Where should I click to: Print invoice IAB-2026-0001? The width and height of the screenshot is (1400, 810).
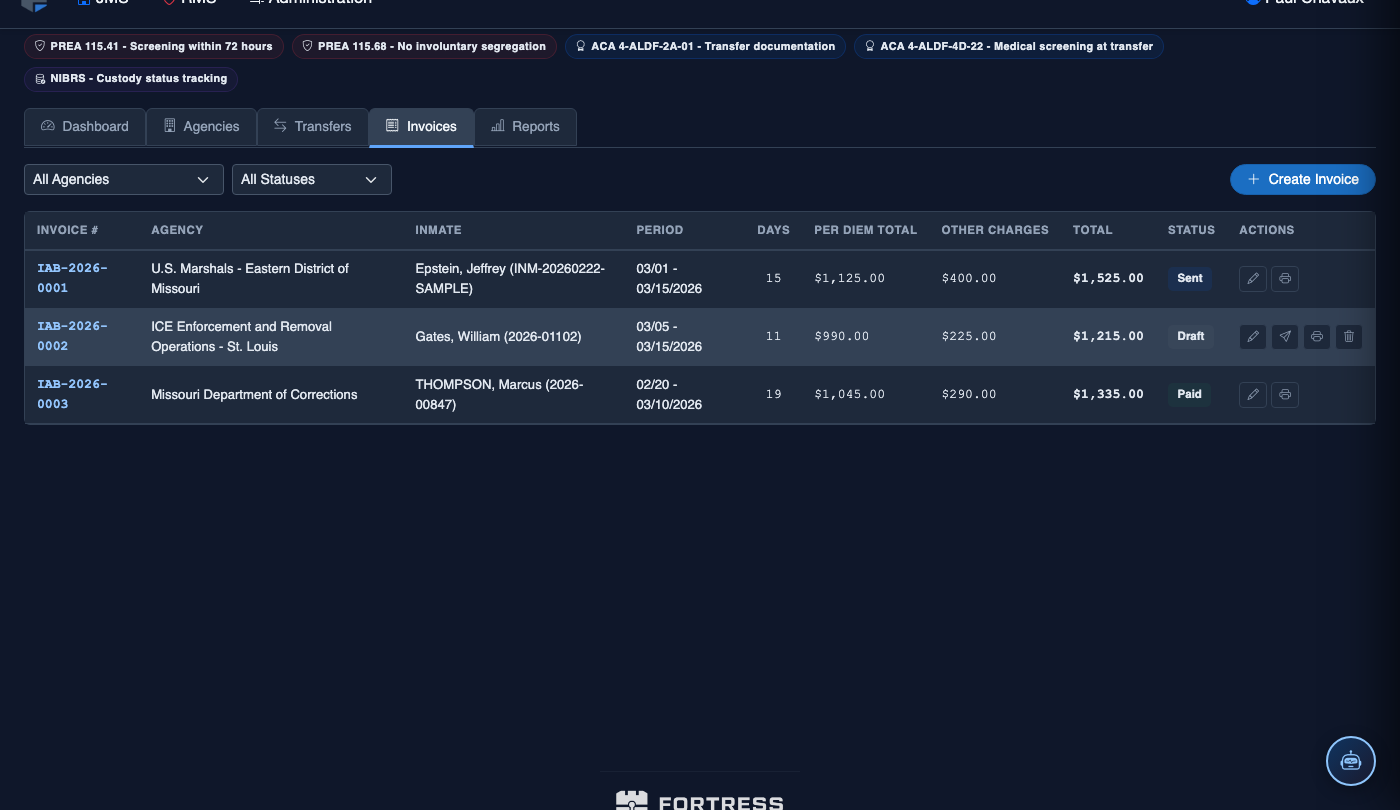point(1285,279)
